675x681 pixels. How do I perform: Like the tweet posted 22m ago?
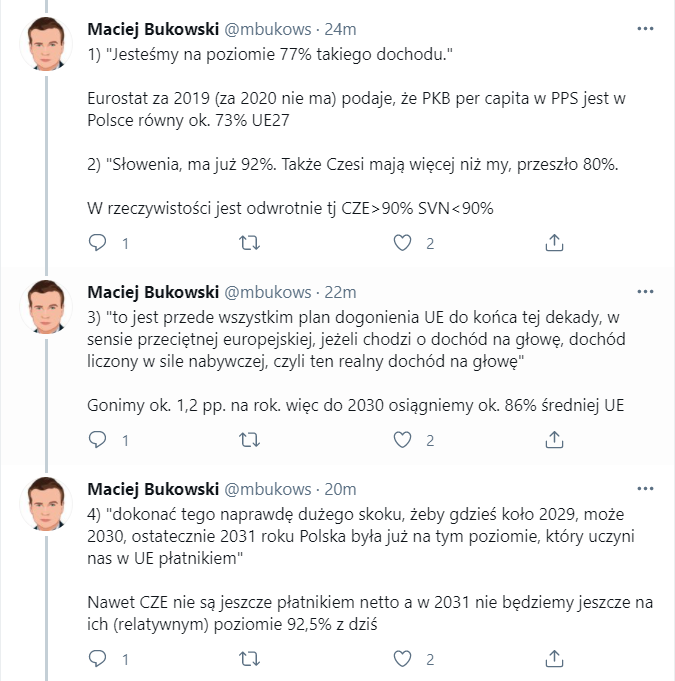tap(402, 439)
